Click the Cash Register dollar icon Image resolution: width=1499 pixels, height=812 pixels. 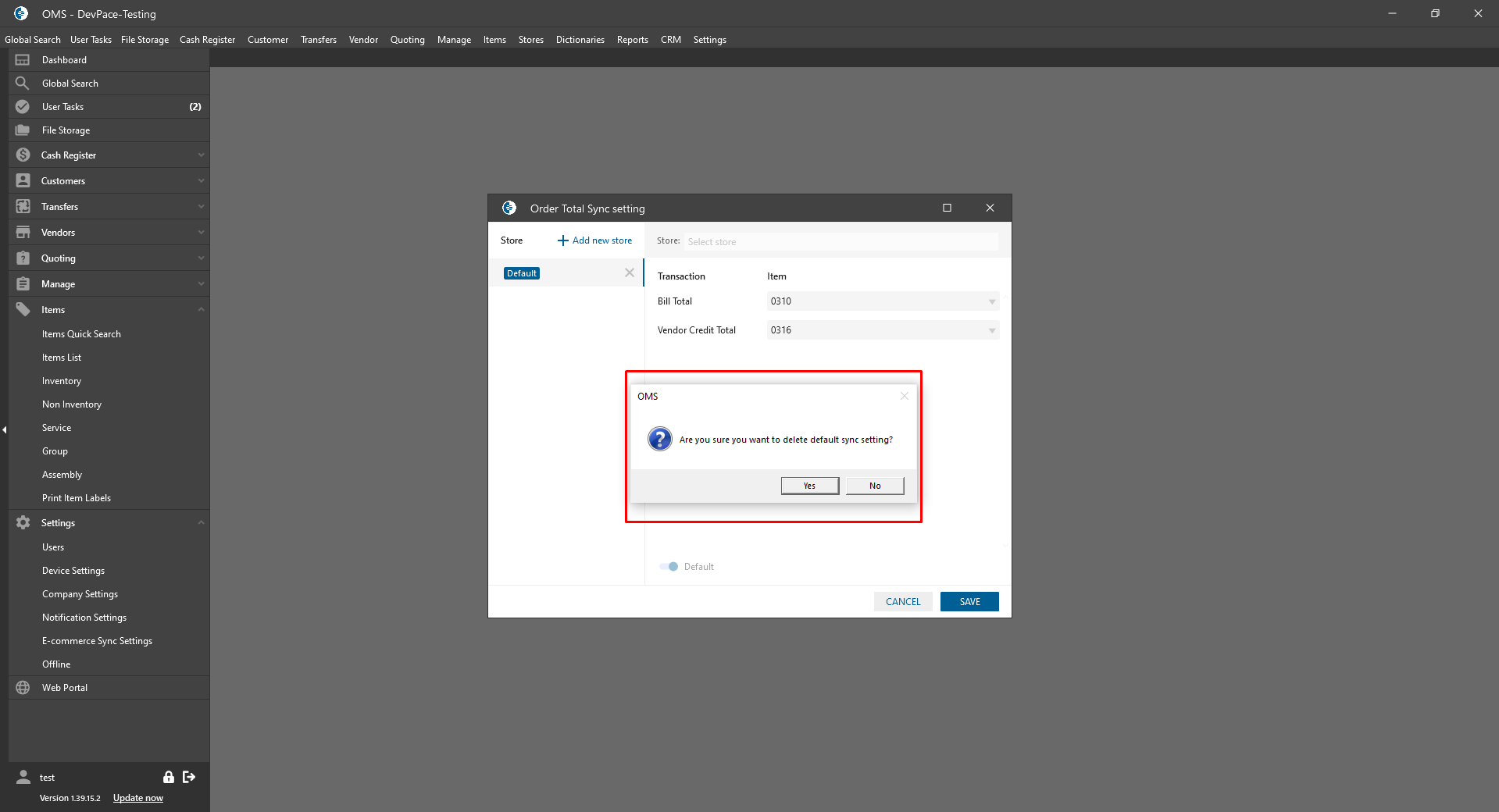[x=23, y=155]
